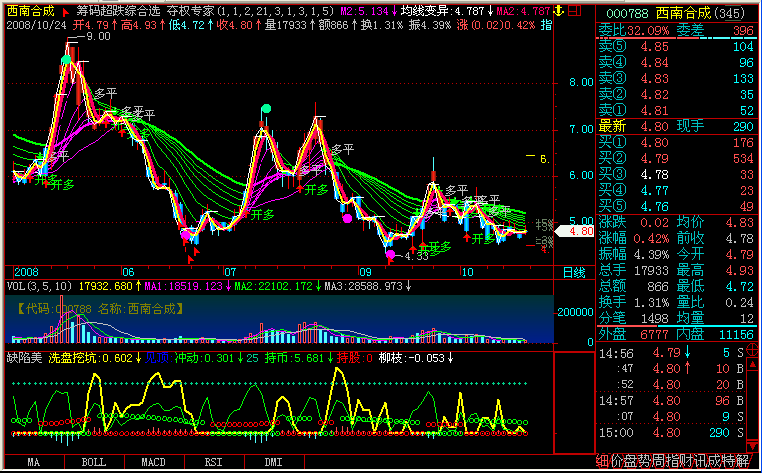Click the VOL(3,5,10) indicator label
Image resolution: width=762 pixels, height=473 pixels.
(40, 286)
